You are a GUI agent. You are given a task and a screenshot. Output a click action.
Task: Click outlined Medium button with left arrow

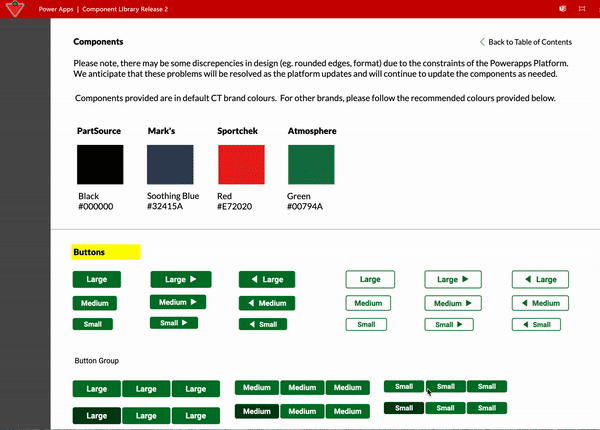click(x=540, y=303)
